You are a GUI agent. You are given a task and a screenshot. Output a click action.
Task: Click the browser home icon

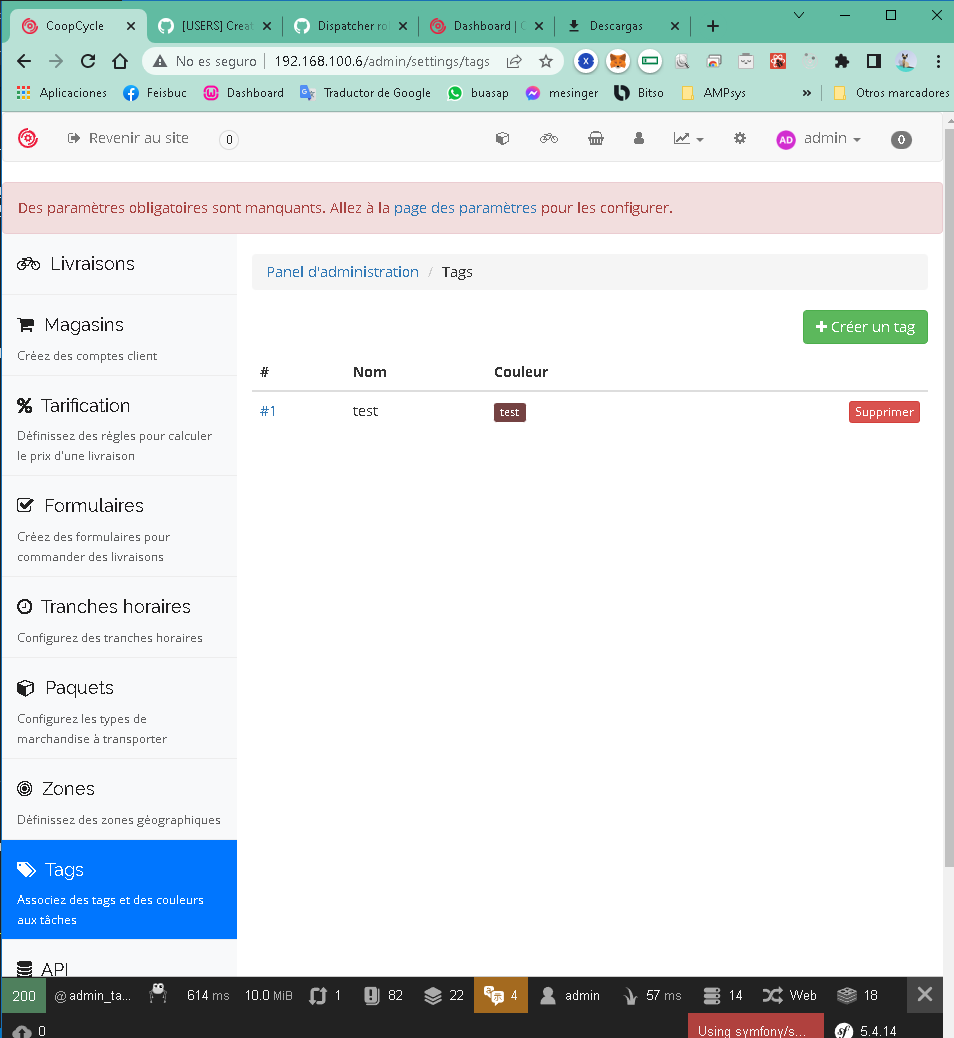click(120, 62)
